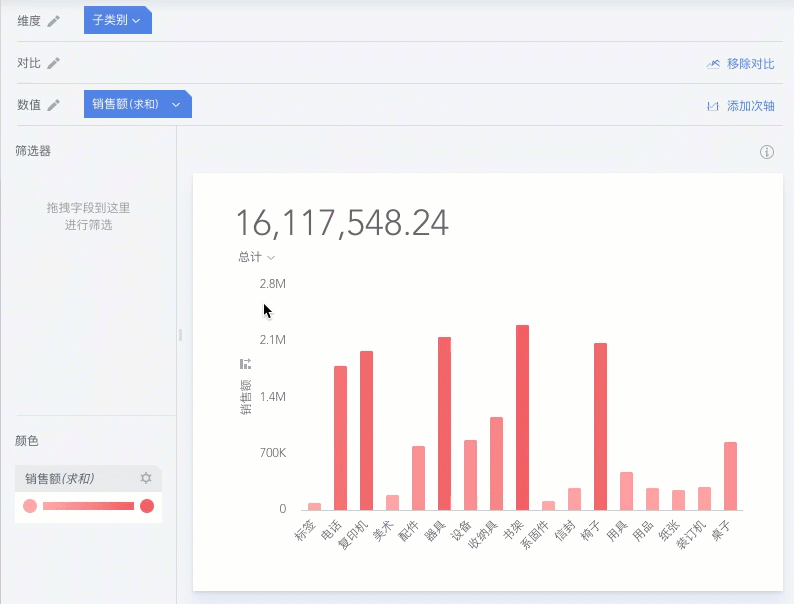Screen dimensions: 794x604
Task: Click the 700K y-axis label
Action: click(x=272, y=453)
